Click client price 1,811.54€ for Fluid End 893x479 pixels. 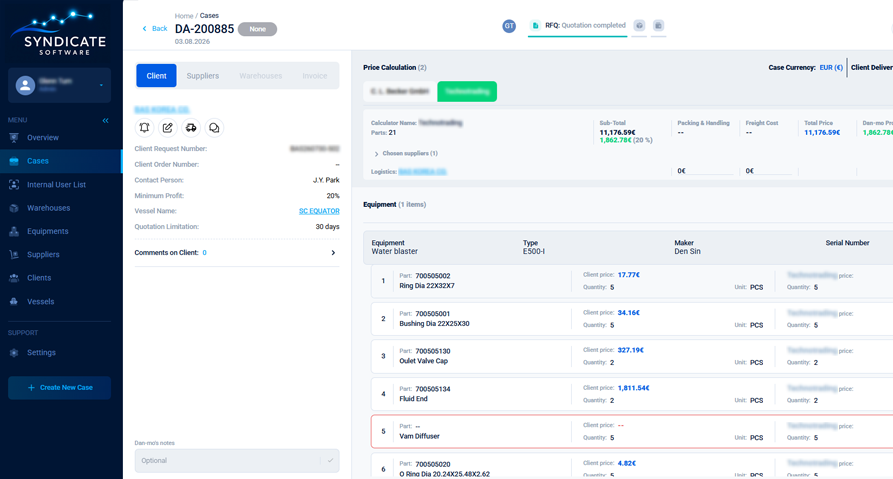point(633,388)
